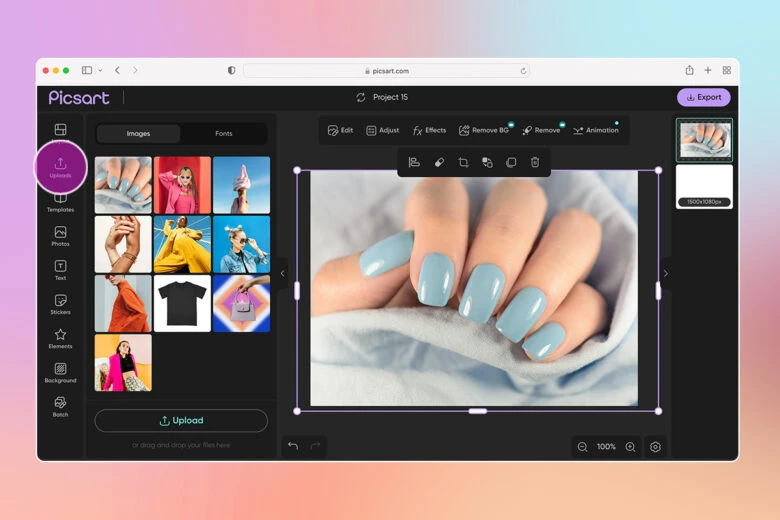Undo the last action

[x=293, y=446]
